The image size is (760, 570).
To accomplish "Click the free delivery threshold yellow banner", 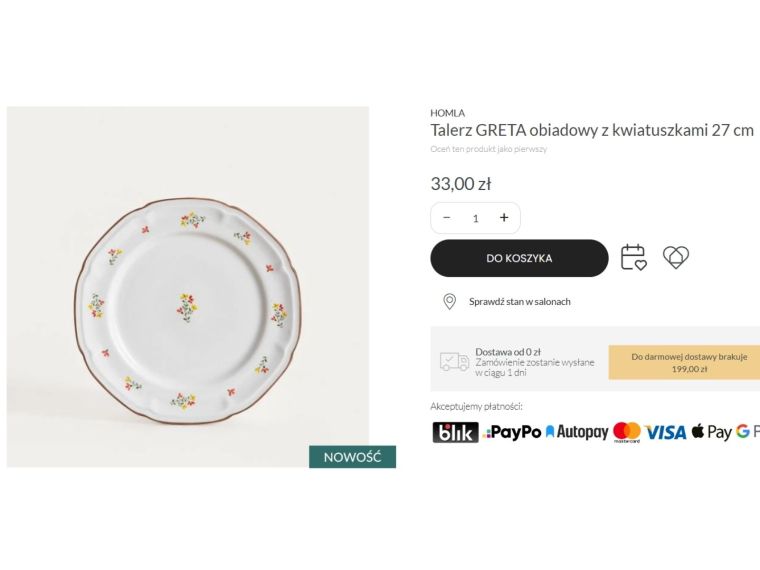I will coord(686,362).
